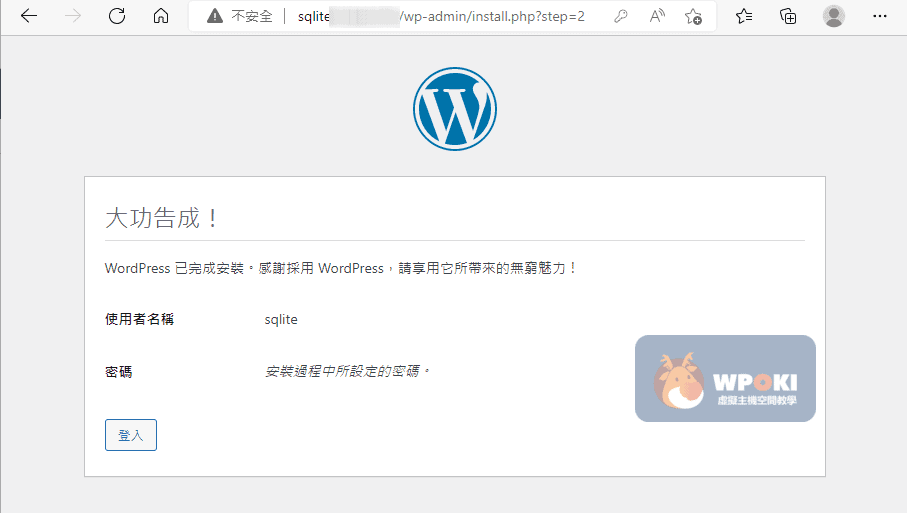Open the Collections panel
This screenshot has width=907, height=513.
click(788, 16)
